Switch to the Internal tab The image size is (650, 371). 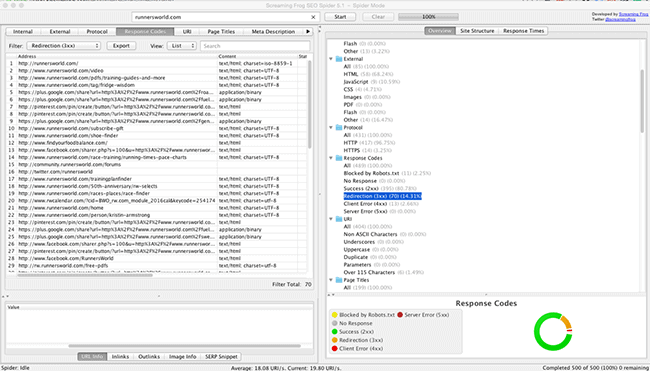[23, 32]
